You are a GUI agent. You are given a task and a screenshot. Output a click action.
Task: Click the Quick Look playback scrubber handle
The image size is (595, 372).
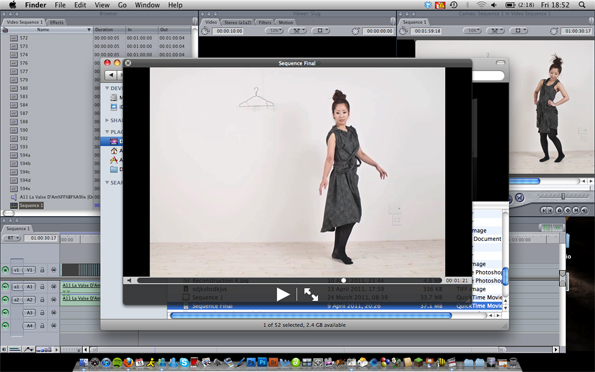(x=343, y=281)
